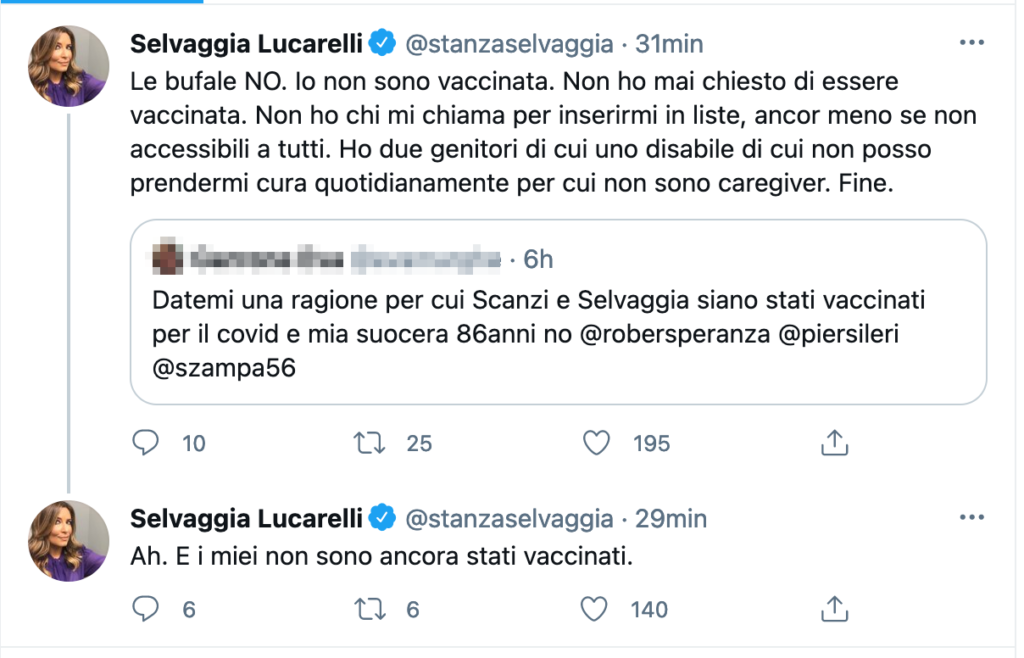The image size is (1024, 658).
Task: Retweet the second tweet with 6 retweets
Action: [x=370, y=608]
